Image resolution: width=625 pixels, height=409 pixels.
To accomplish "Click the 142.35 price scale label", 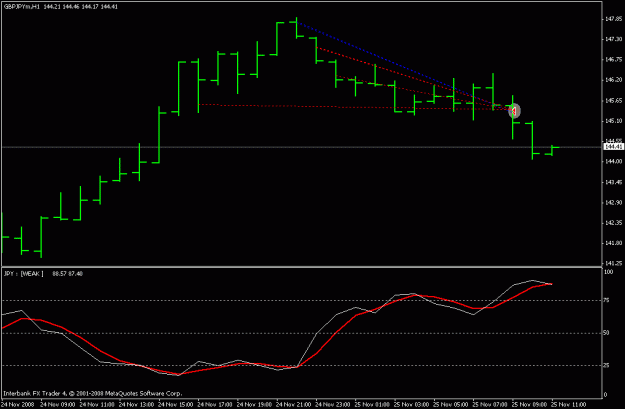I will (614, 223).
